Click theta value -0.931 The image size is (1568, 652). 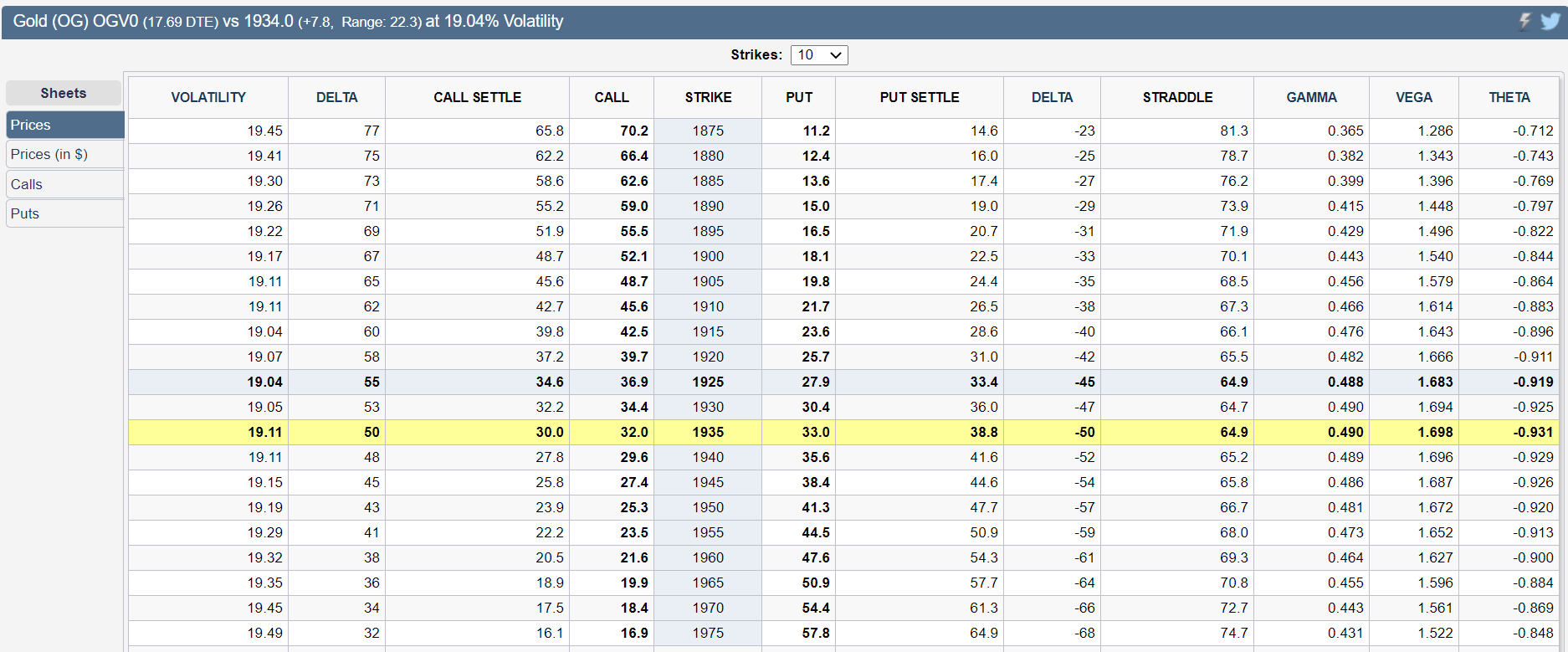1533,432
